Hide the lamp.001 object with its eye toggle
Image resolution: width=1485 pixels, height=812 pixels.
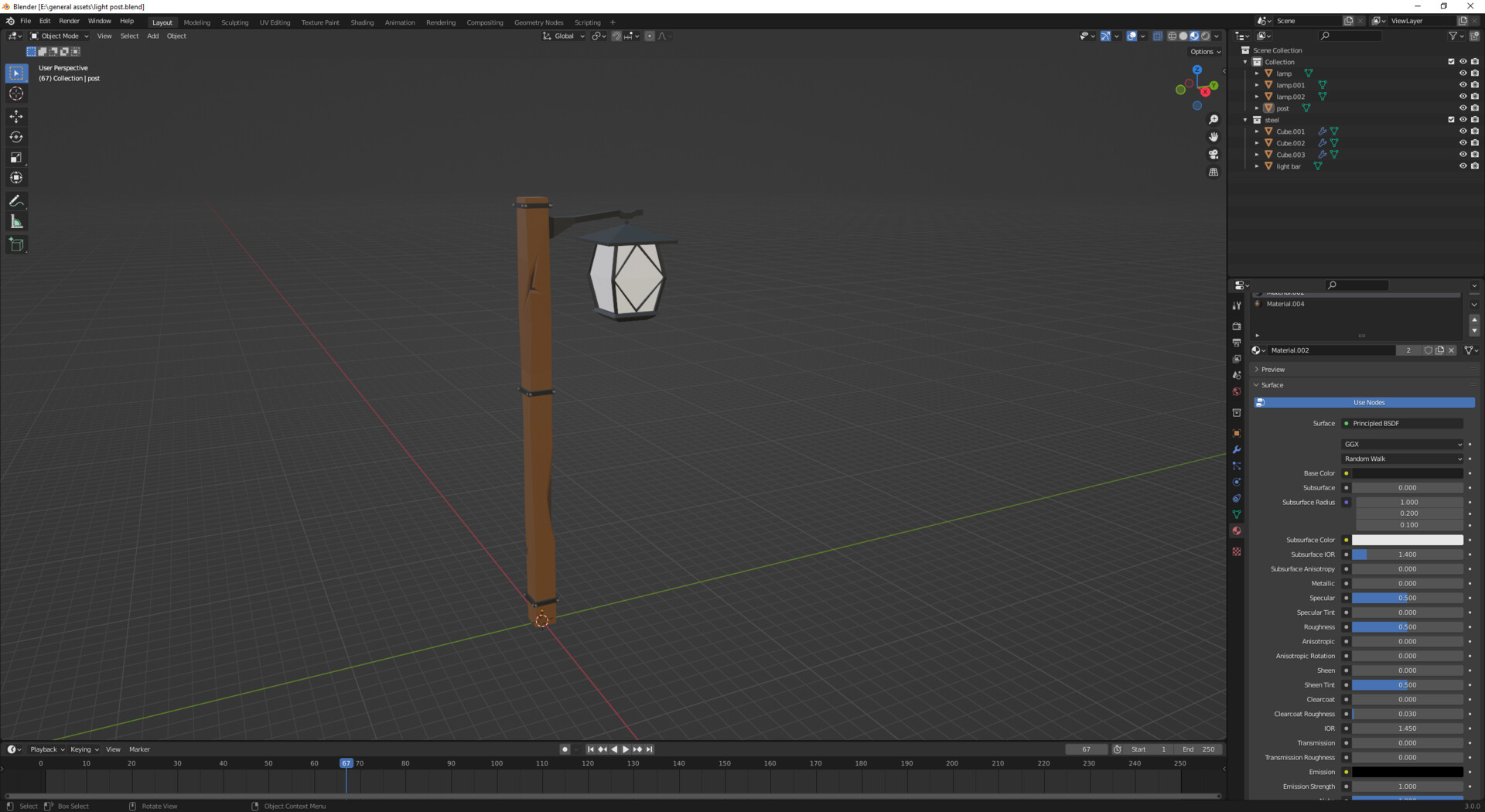coord(1463,85)
